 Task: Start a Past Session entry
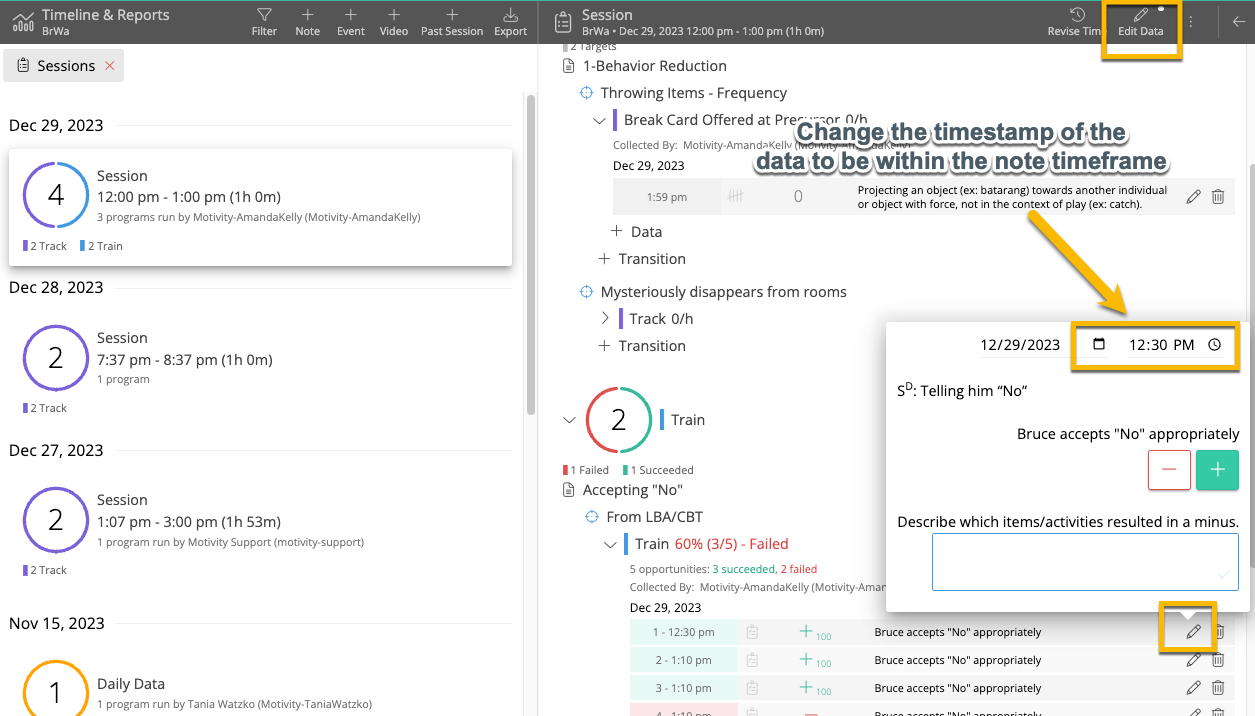(451, 20)
